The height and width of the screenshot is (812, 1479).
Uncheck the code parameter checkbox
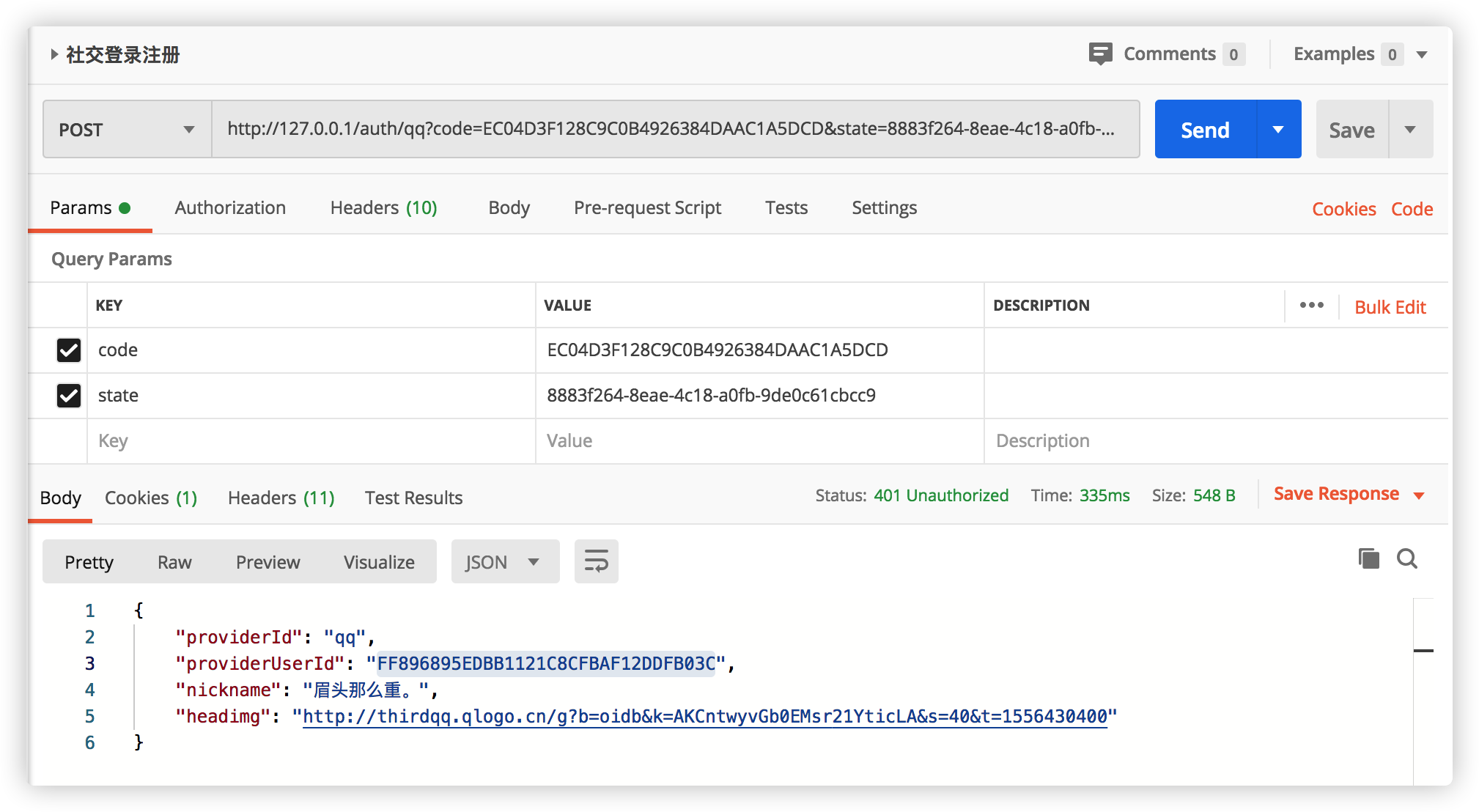pos(69,350)
